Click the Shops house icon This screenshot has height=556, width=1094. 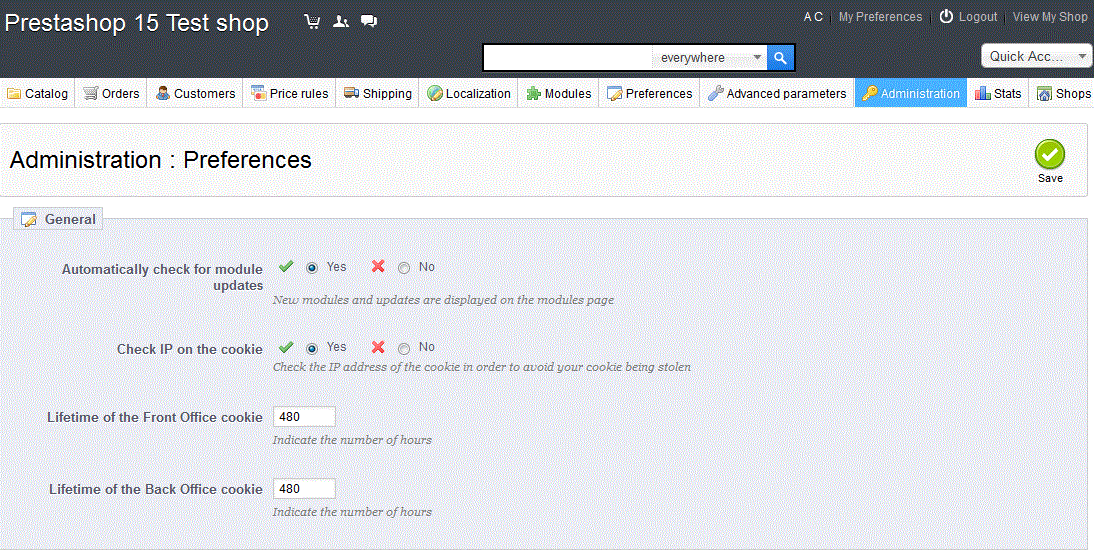(x=1044, y=94)
